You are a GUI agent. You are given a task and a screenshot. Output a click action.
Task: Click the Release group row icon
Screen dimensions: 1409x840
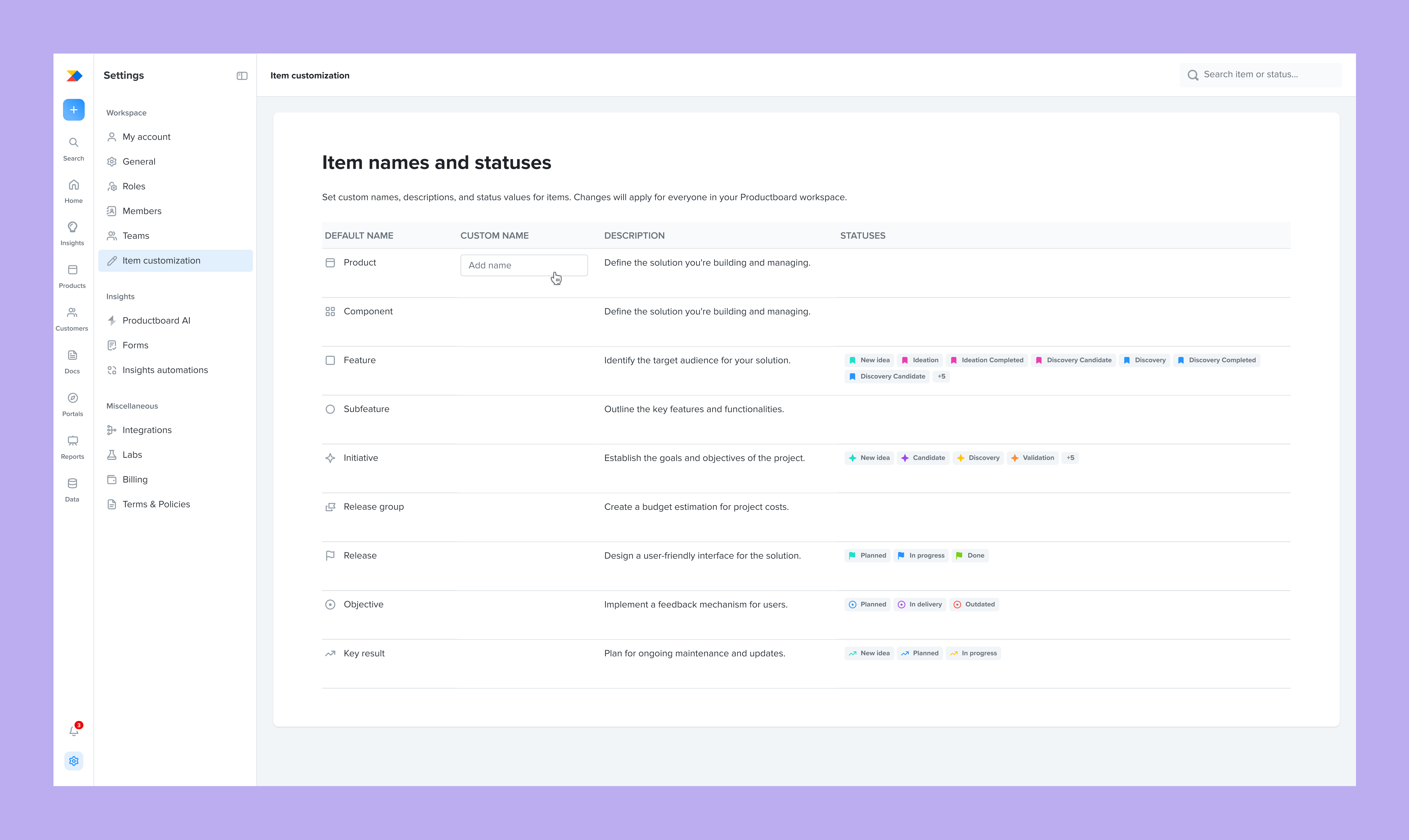pos(330,507)
